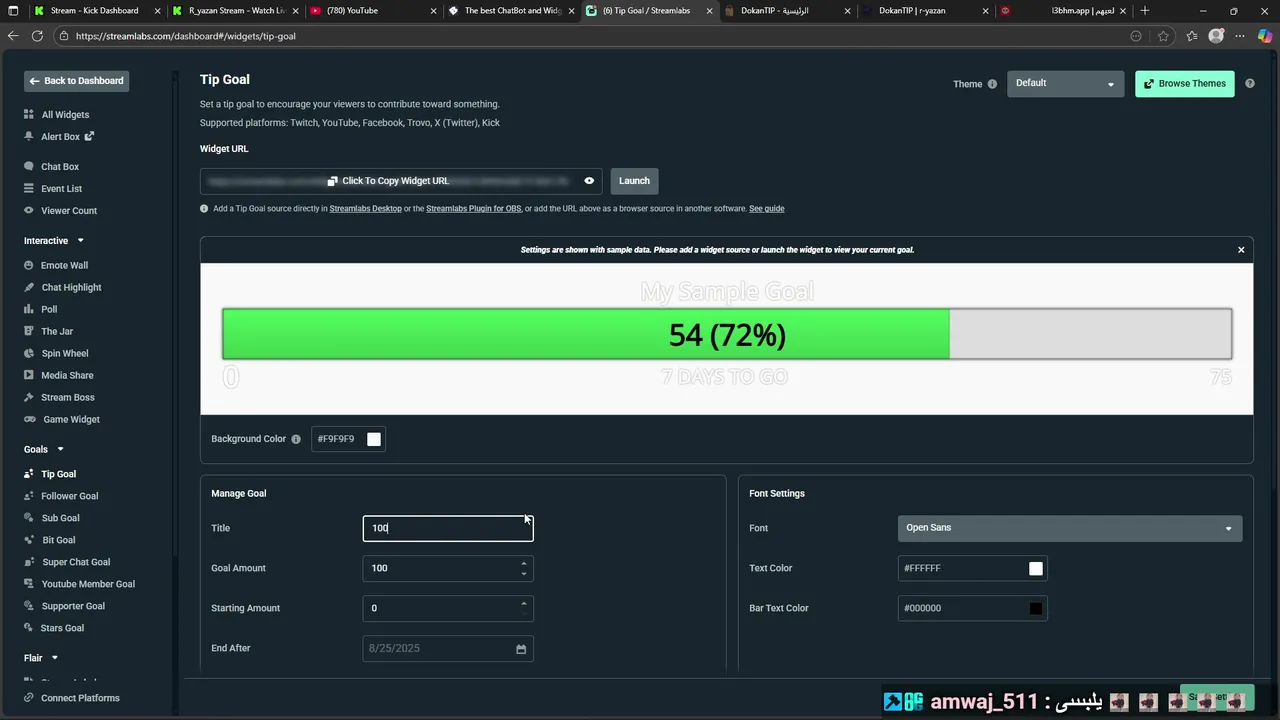The width and height of the screenshot is (1280, 720).
Task: Open the End After calendar picker
Action: click(521, 649)
